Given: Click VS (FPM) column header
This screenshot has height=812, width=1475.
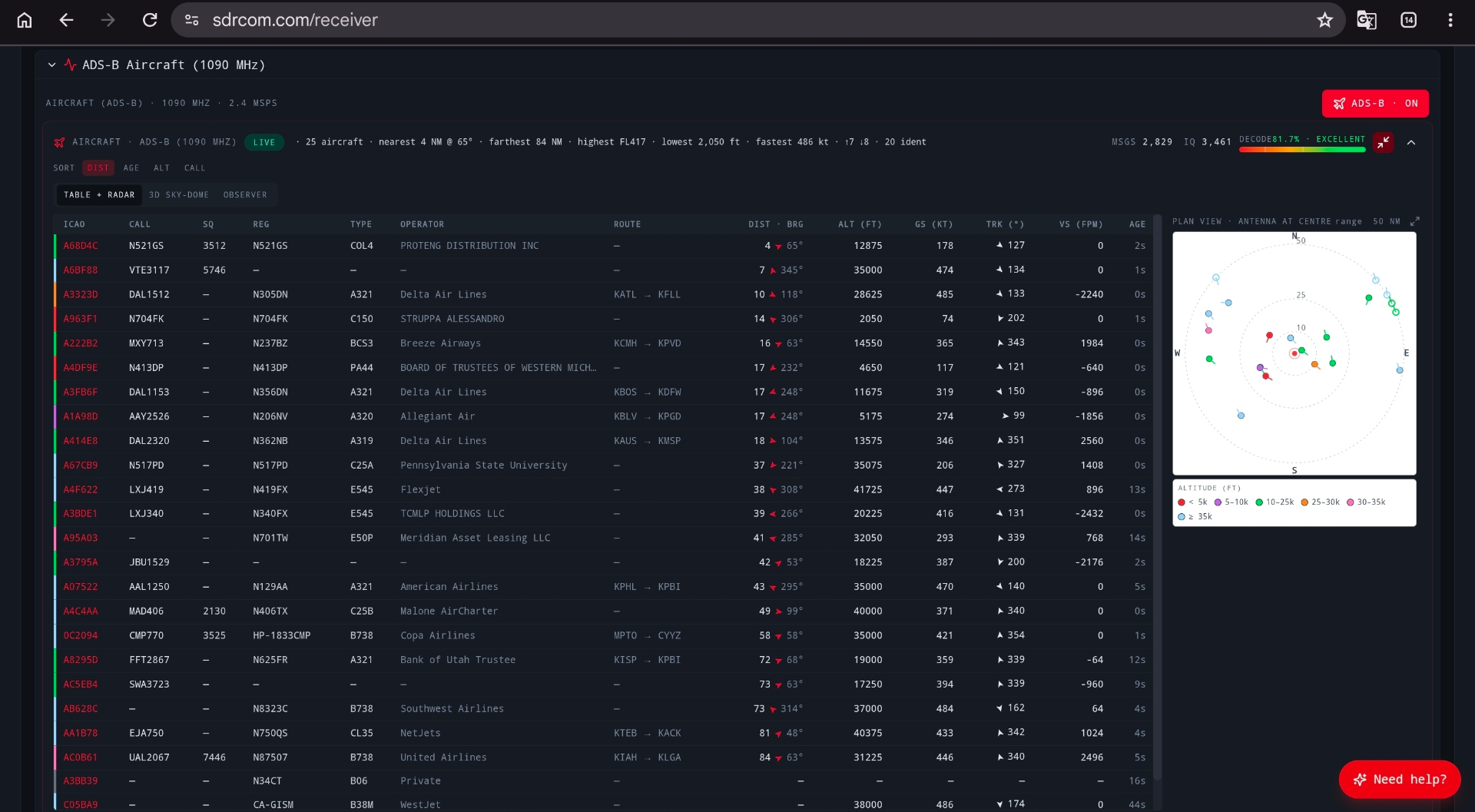Looking at the screenshot, I should [x=1081, y=224].
